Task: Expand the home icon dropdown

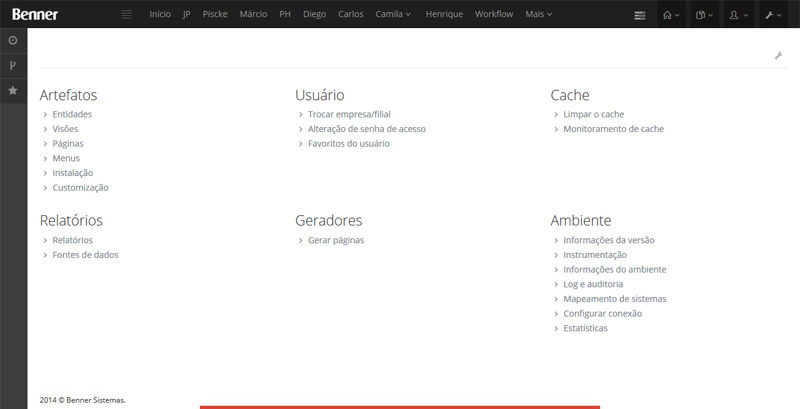Action: point(671,15)
